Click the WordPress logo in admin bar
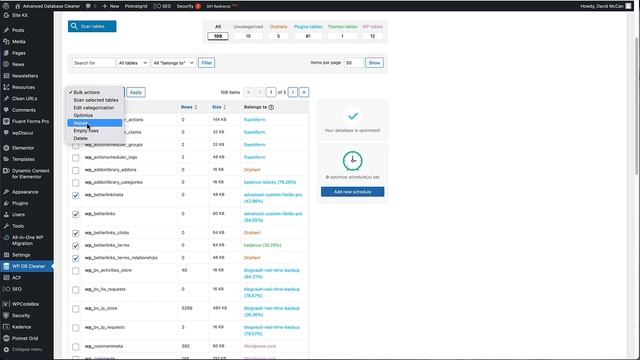The image size is (640, 360). pos(6,6)
